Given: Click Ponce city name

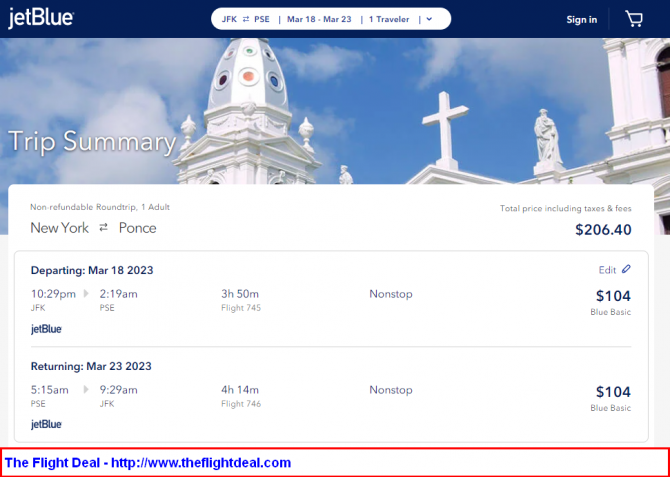Looking at the screenshot, I should pyautogui.click(x=138, y=228).
